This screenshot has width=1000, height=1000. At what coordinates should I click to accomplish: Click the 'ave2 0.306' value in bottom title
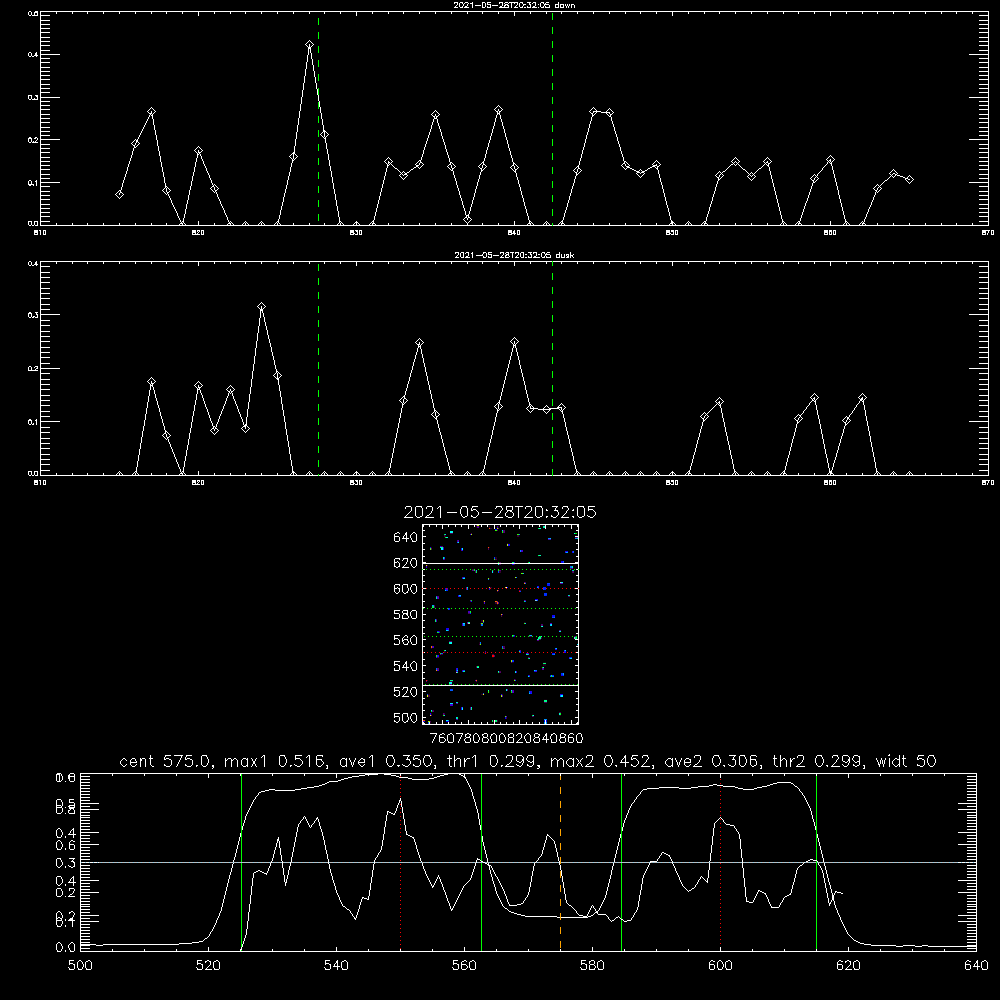(713, 761)
